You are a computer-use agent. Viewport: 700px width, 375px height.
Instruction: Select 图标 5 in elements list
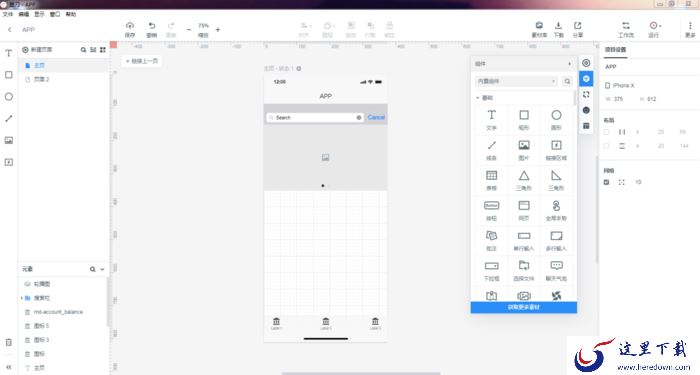pos(63,326)
